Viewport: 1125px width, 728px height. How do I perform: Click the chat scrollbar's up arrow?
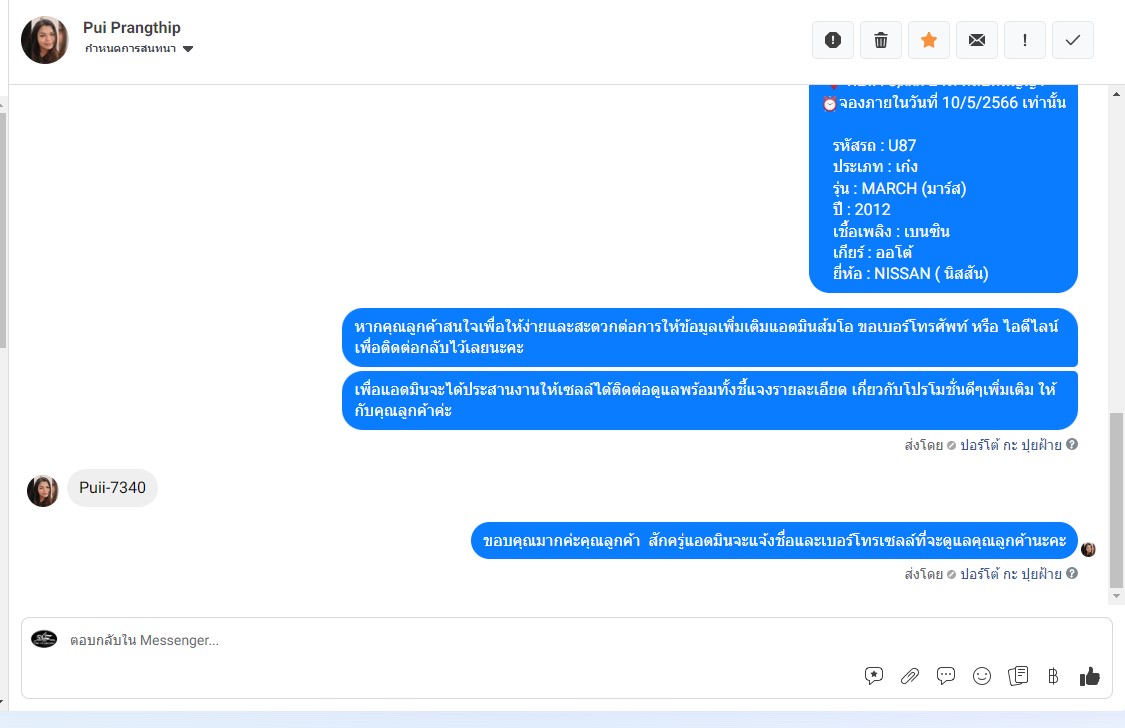coord(1116,94)
